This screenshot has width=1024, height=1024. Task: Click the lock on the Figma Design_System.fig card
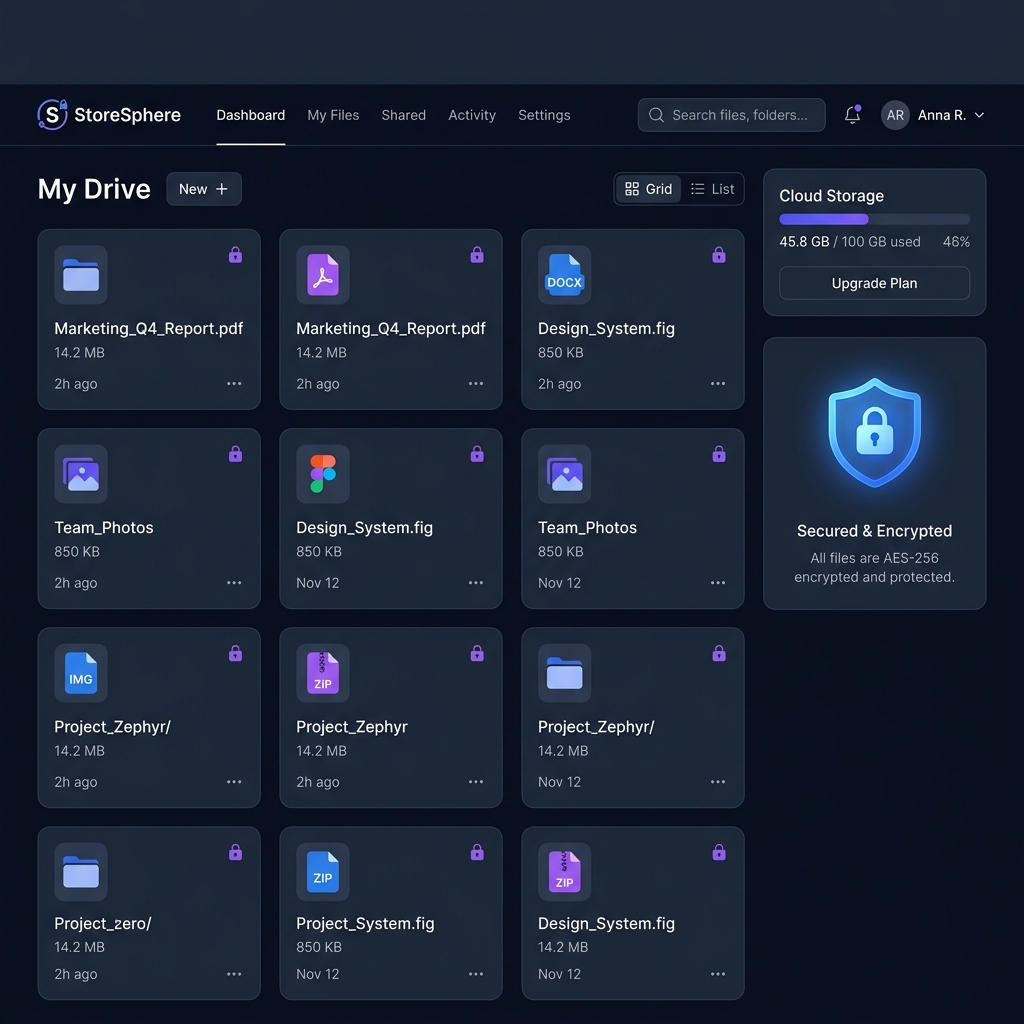[x=477, y=454]
